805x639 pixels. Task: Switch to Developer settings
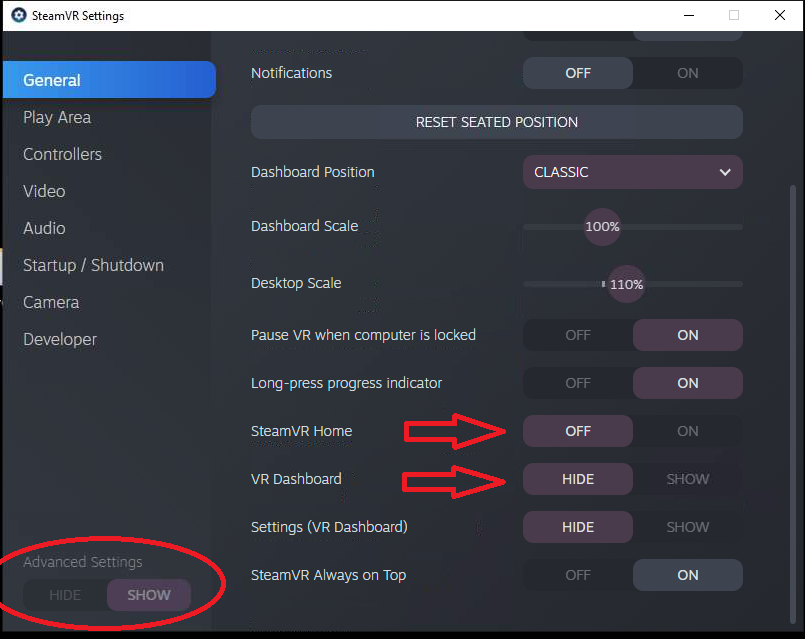[x=60, y=338]
